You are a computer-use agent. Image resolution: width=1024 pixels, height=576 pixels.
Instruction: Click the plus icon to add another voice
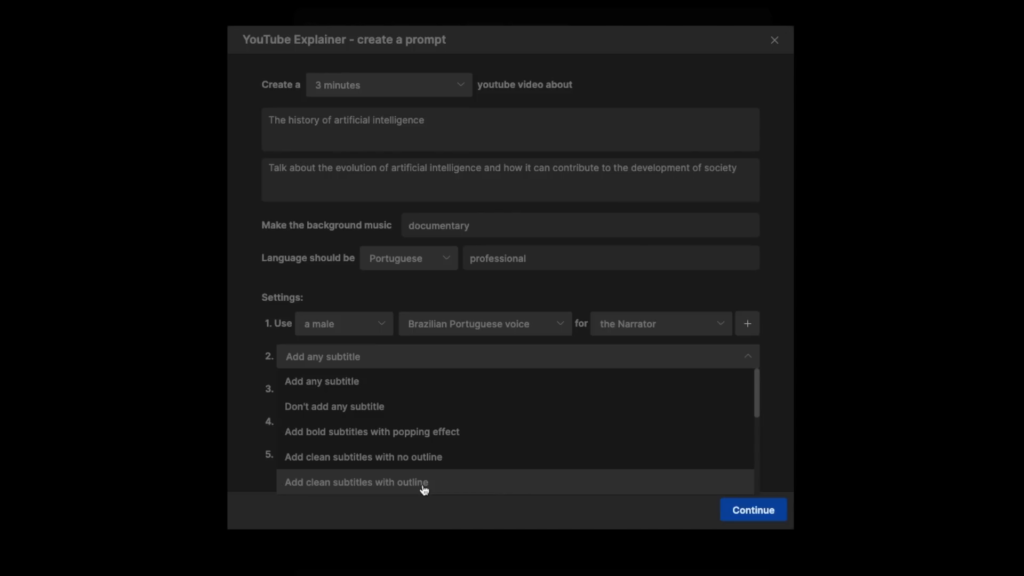tap(747, 324)
